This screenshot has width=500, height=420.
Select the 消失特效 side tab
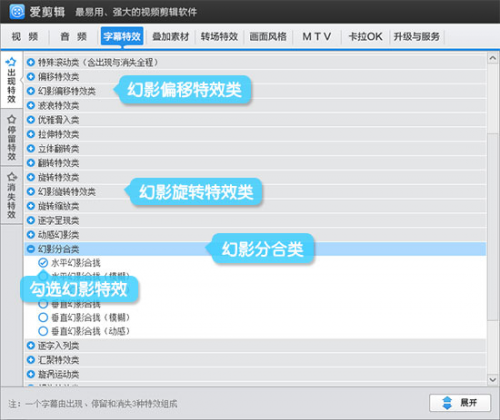(11, 195)
